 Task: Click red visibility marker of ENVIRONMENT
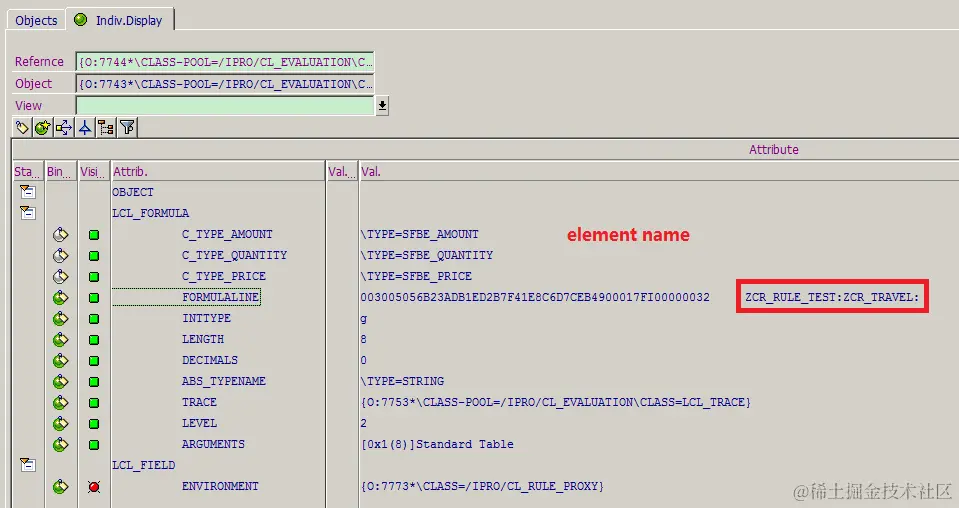(x=94, y=487)
